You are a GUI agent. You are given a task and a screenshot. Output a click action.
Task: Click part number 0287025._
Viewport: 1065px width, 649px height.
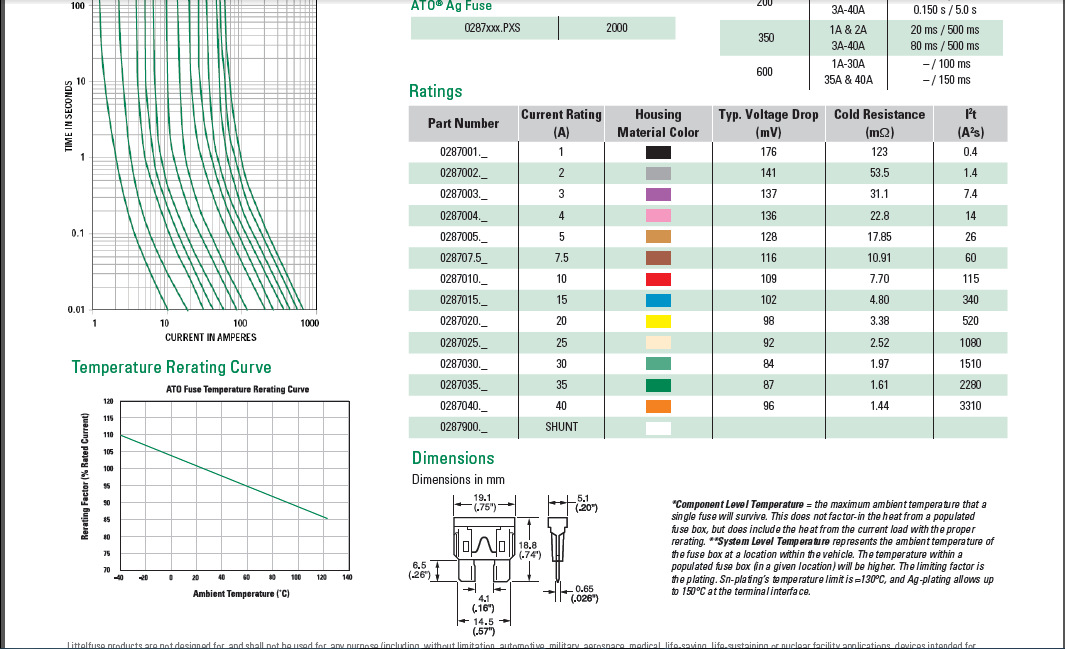tap(463, 343)
